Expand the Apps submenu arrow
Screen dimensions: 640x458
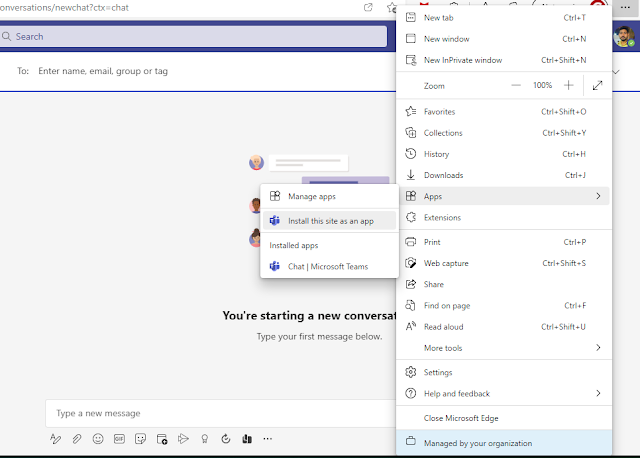(x=598, y=196)
